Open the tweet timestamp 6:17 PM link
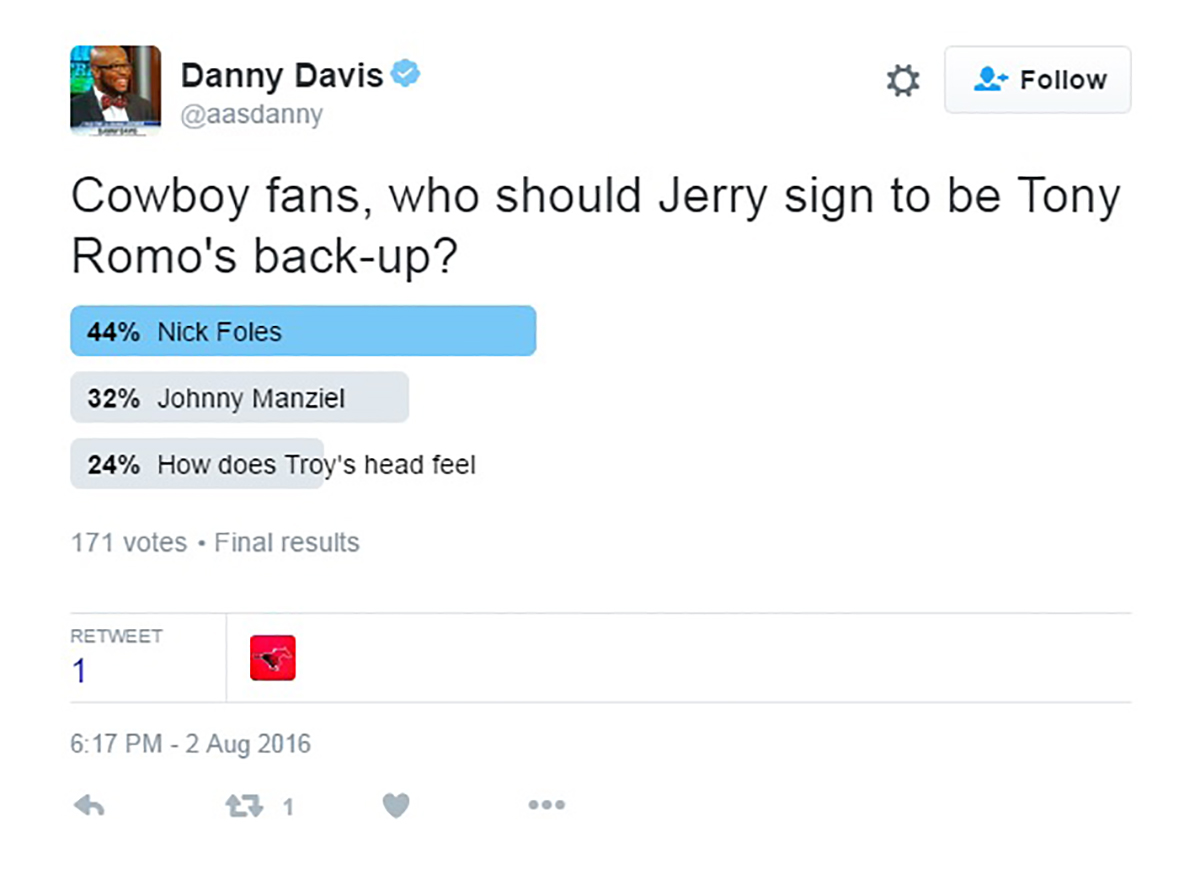Viewport: 1200px width, 874px height. [190, 744]
